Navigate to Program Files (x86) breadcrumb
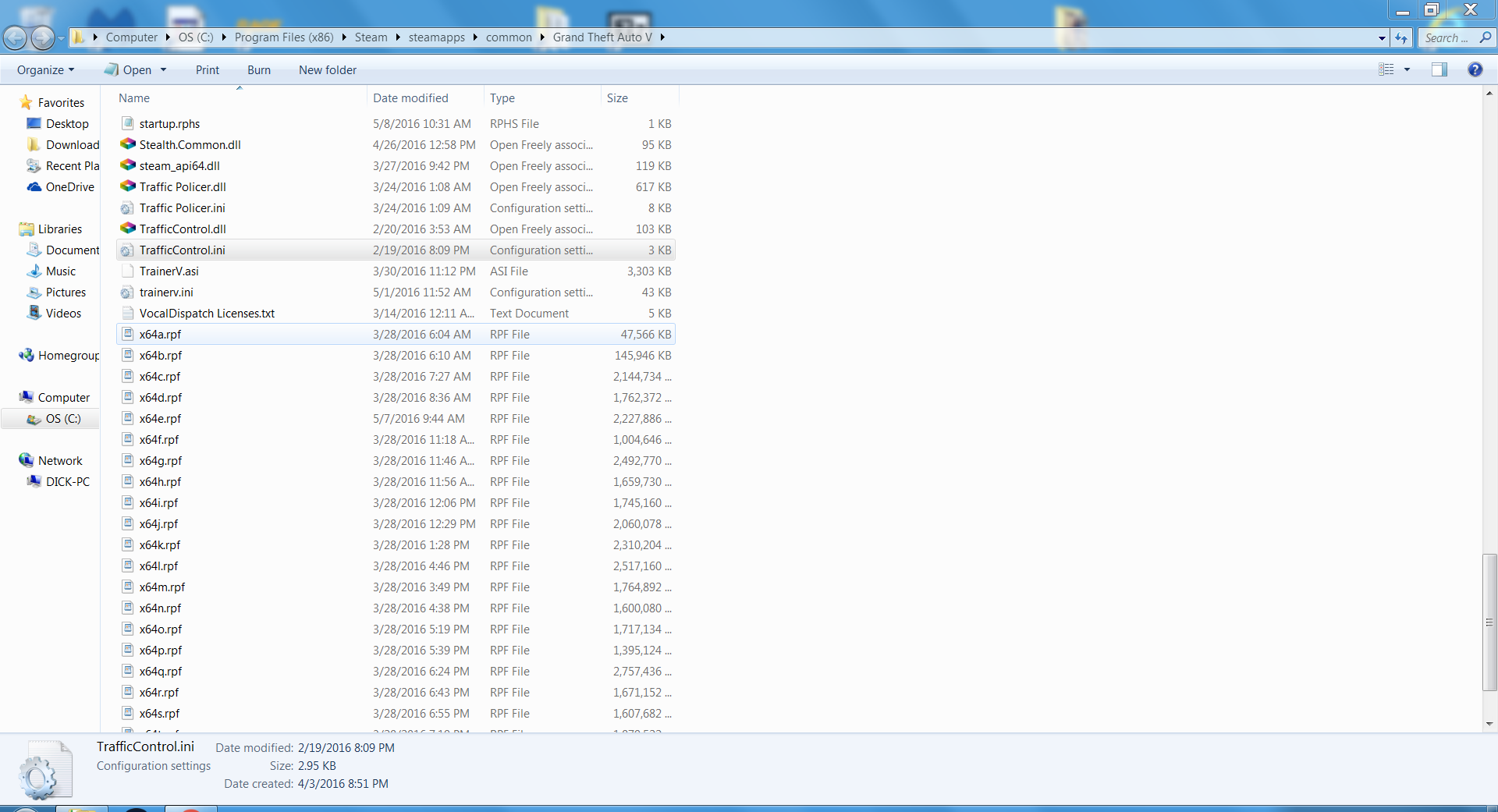Viewport: 1498px width, 812px height. (x=284, y=37)
